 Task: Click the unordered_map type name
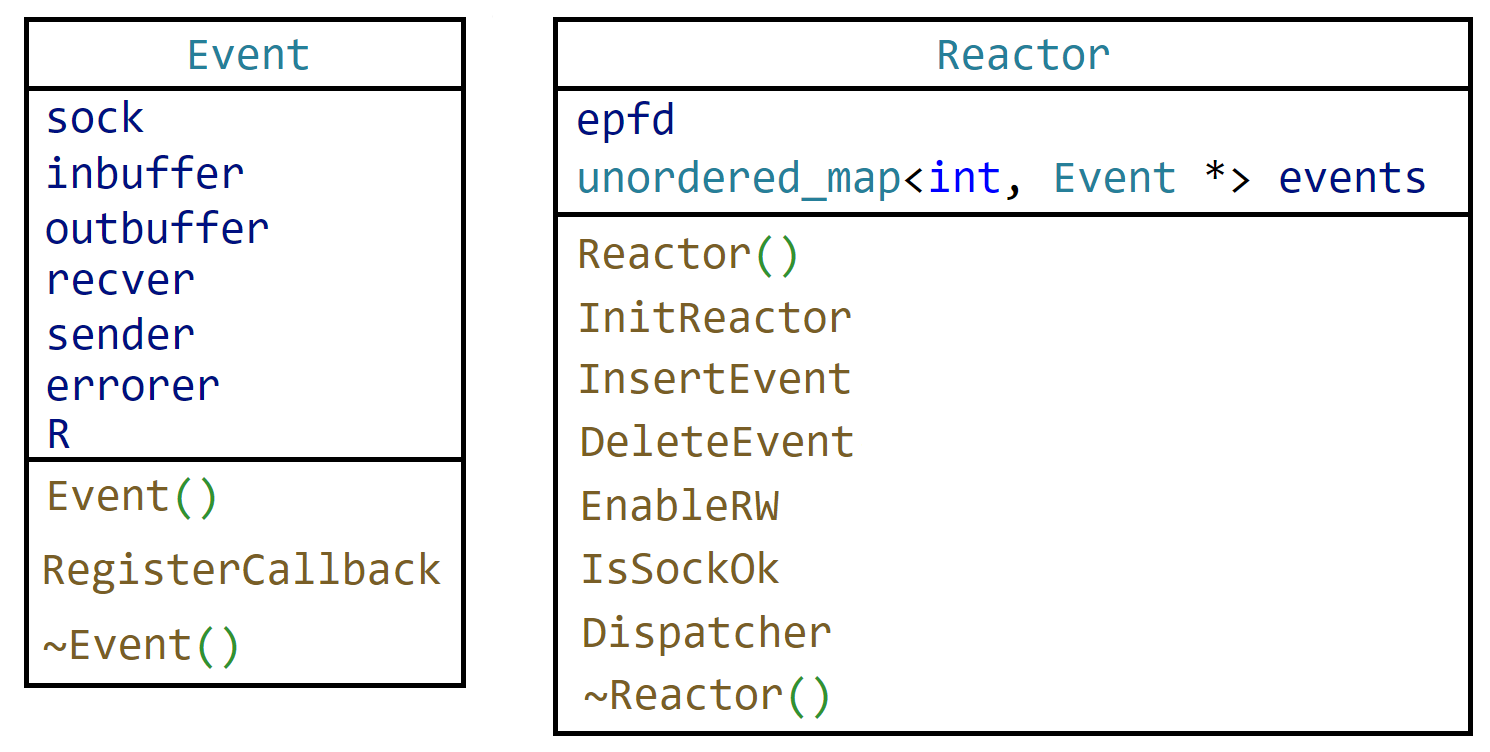740,180
